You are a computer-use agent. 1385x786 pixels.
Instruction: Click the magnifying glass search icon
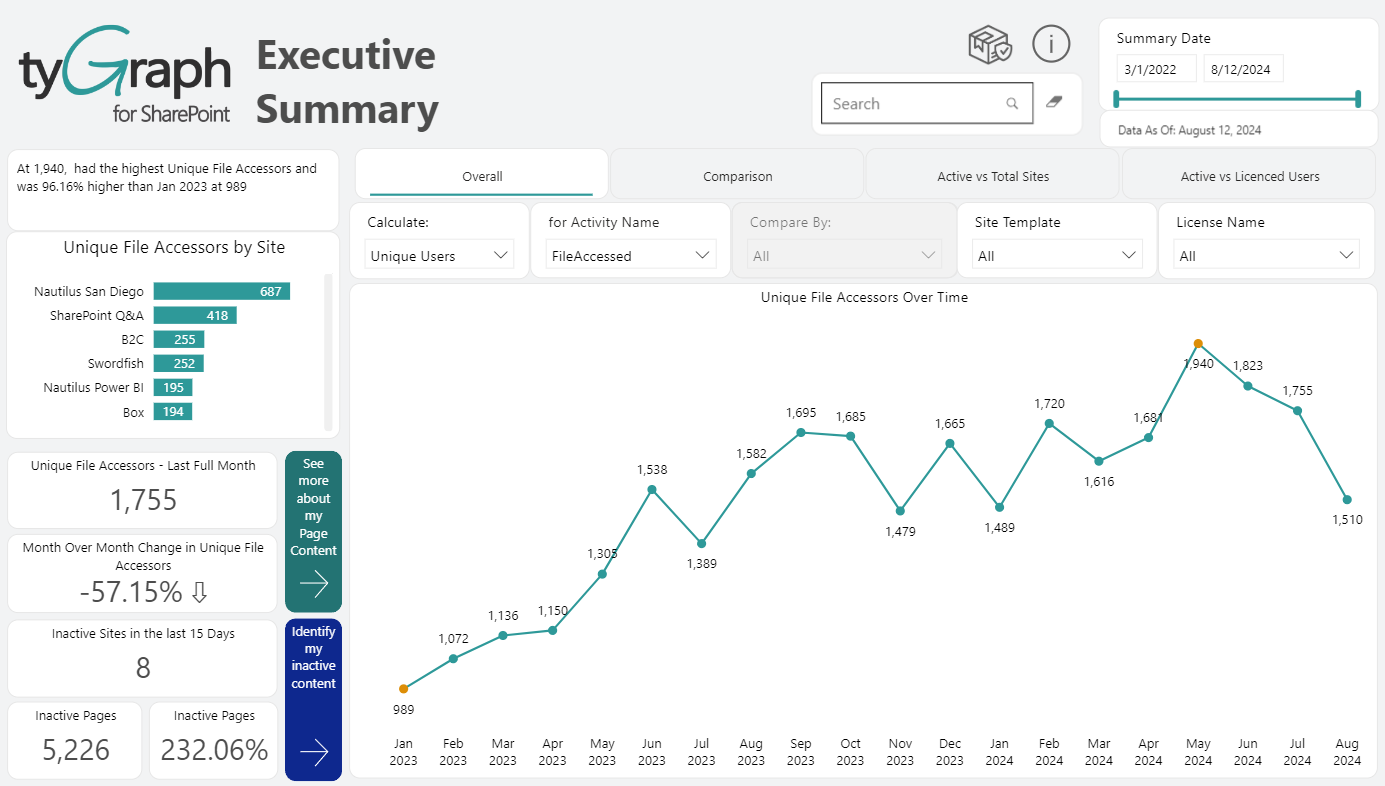(x=1012, y=103)
